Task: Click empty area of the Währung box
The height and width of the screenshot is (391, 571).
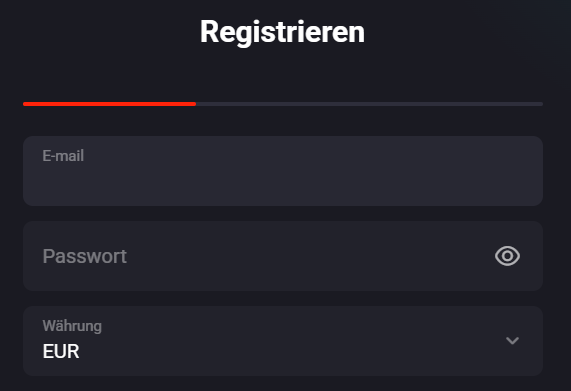Action: click(x=291, y=342)
